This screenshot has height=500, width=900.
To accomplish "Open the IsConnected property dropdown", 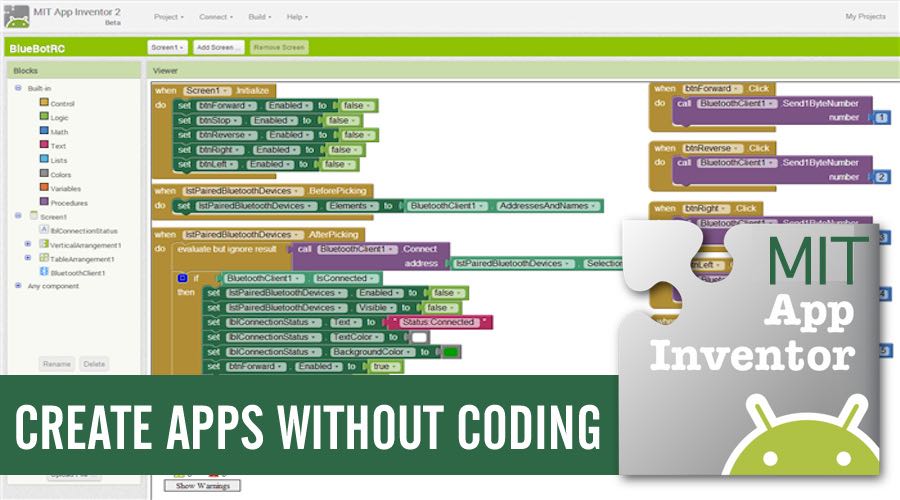I will tap(345, 278).
